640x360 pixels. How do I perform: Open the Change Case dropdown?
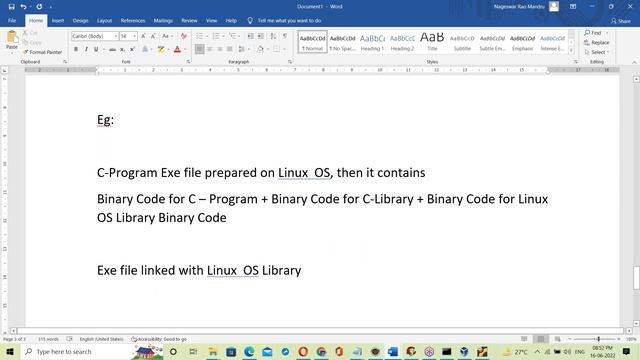(x=167, y=36)
